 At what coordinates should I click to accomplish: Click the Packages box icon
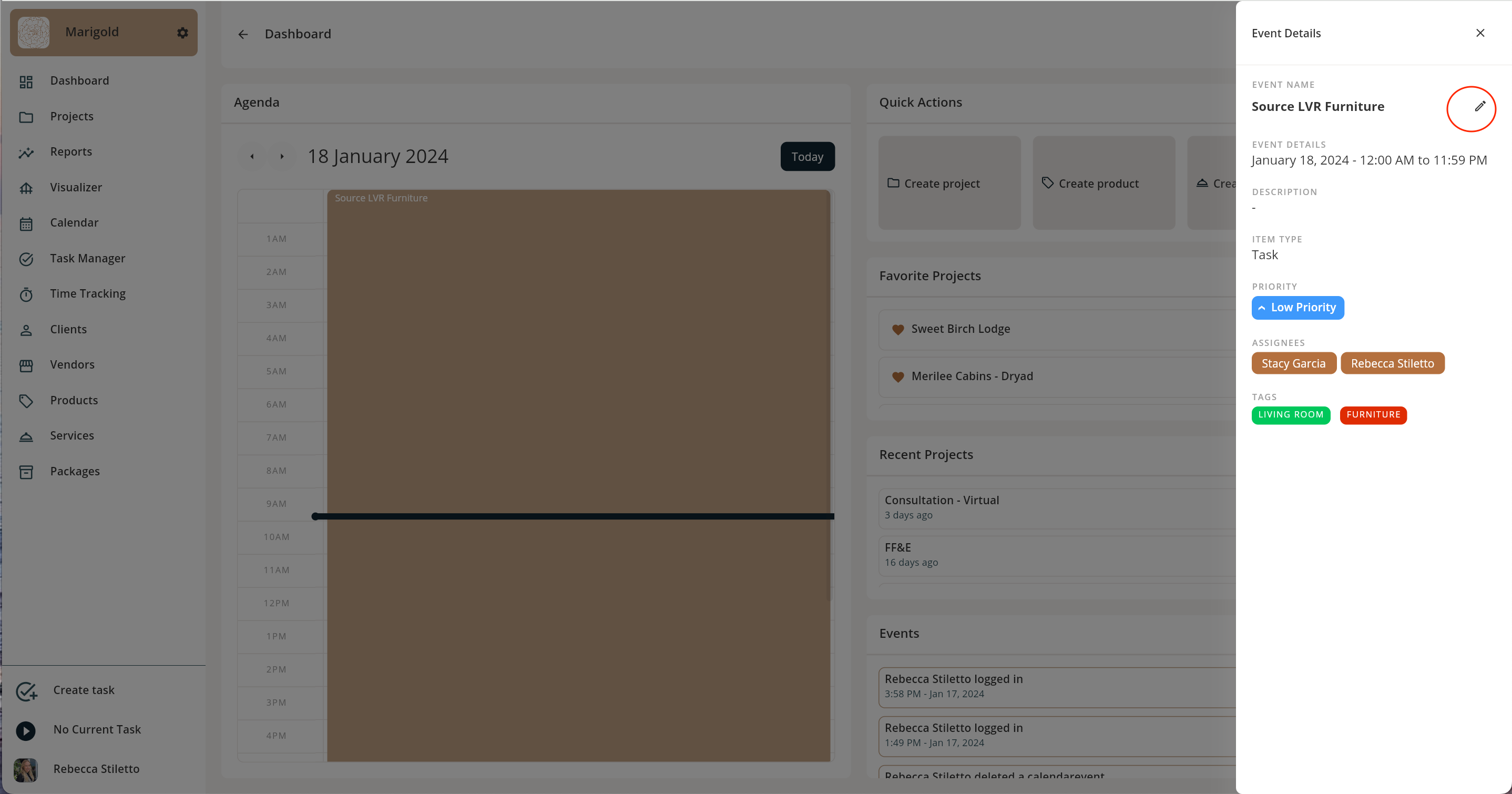[26, 472]
